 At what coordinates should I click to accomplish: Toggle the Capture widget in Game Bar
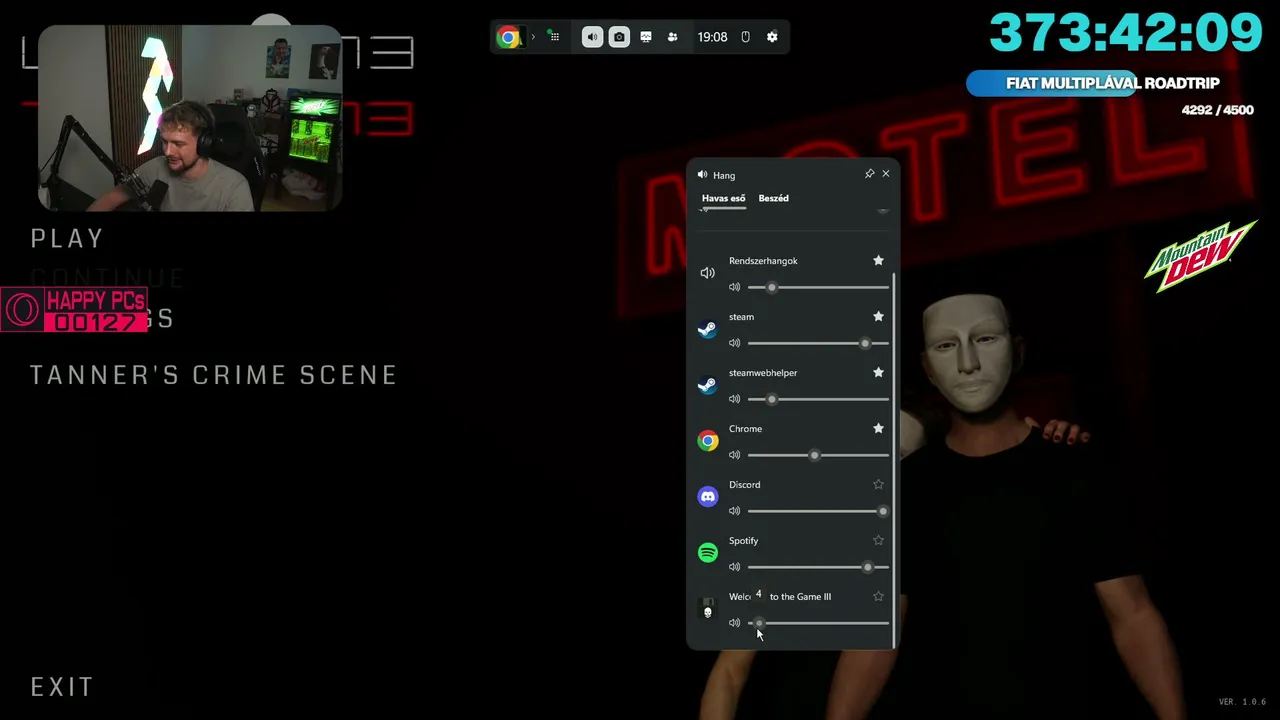[x=619, y=37]
